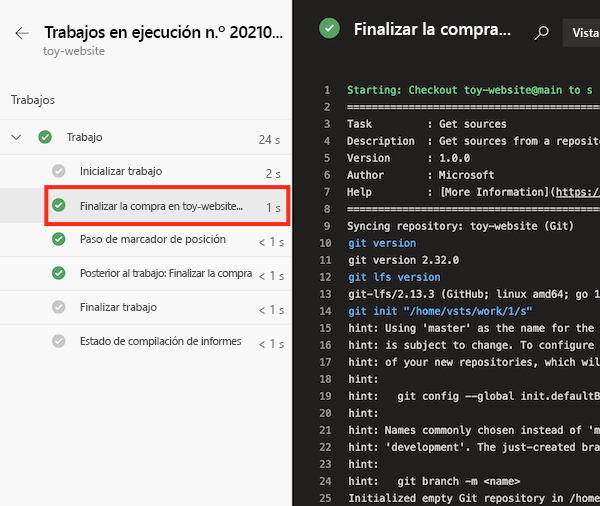Click green check on Paso de marcador
This screenshot has height=506, width=600.
(58, 240)
